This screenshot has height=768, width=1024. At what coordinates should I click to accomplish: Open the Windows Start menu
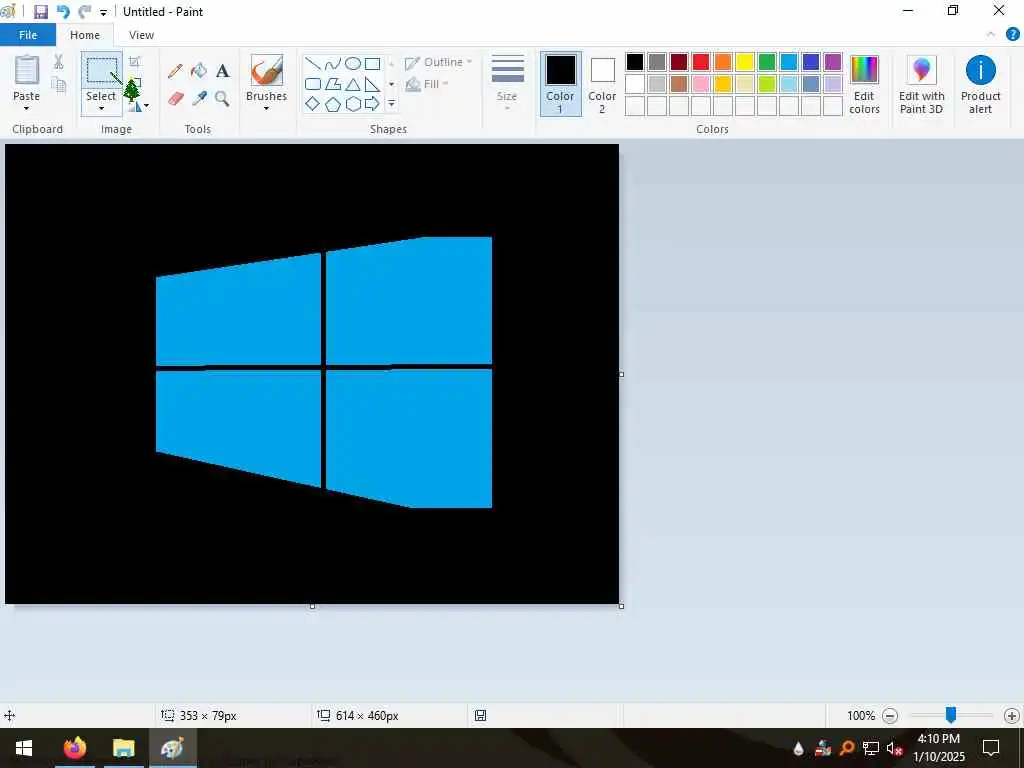pos(24,748)
